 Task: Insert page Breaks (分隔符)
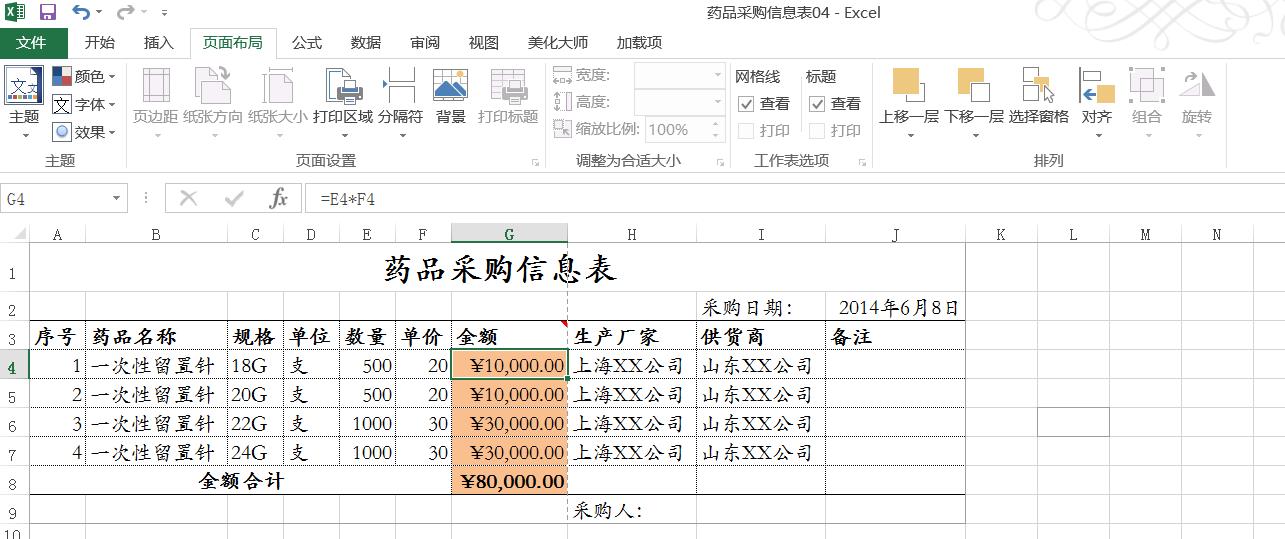[x=400, y=104]
